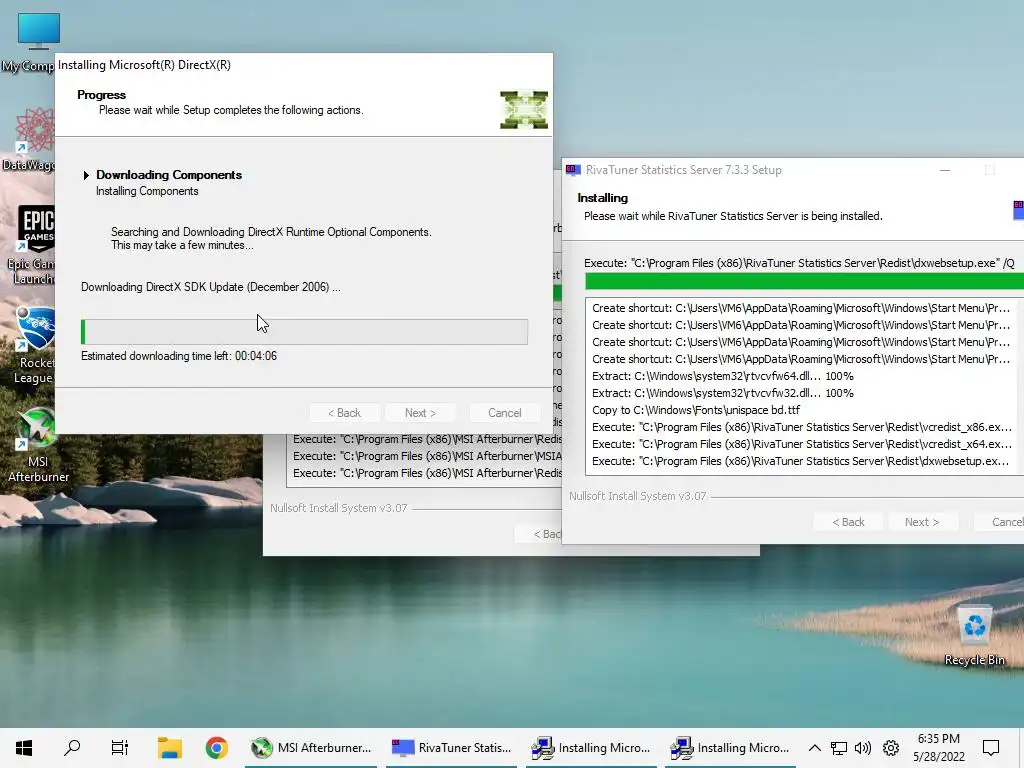
Task: Open taskbar Search
Action: coord(72,748)
